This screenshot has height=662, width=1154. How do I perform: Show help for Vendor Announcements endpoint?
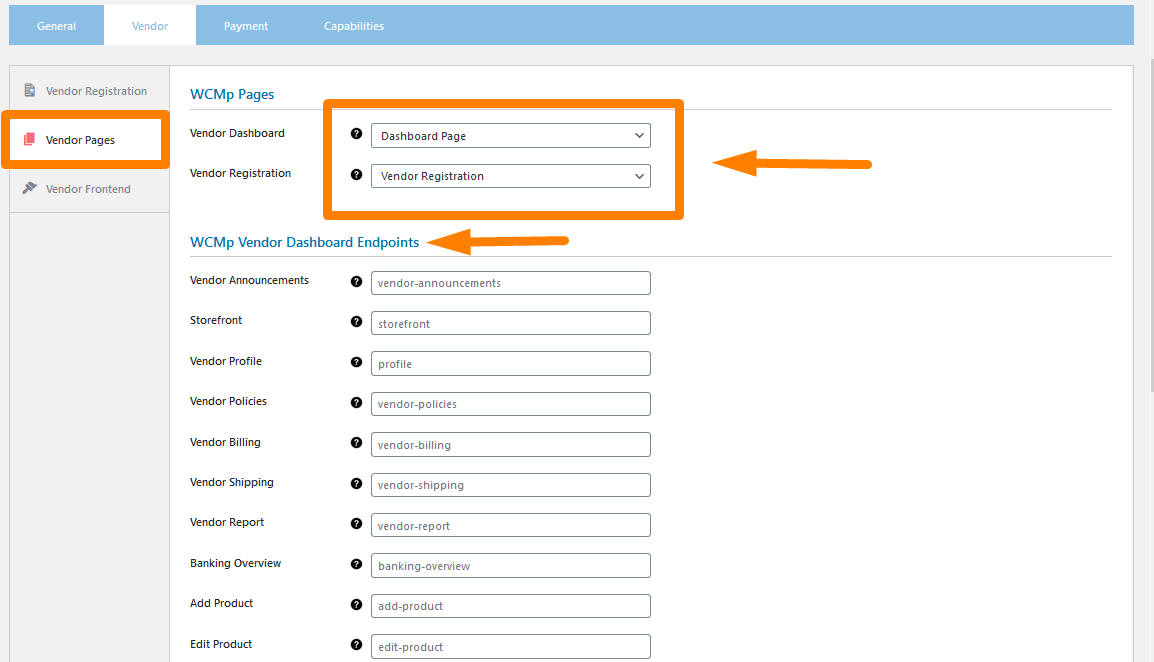[356, 281]
